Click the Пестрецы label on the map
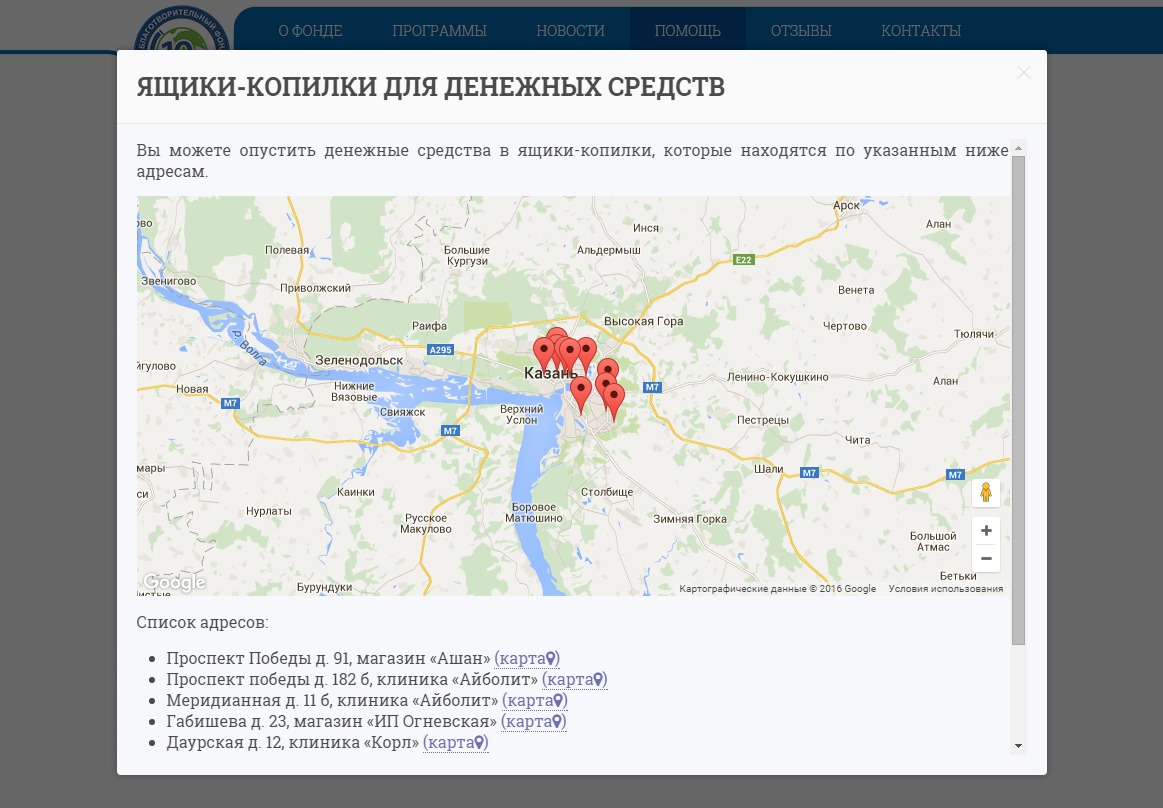This screenshot has height=808, width=1163. click(762, 420)
